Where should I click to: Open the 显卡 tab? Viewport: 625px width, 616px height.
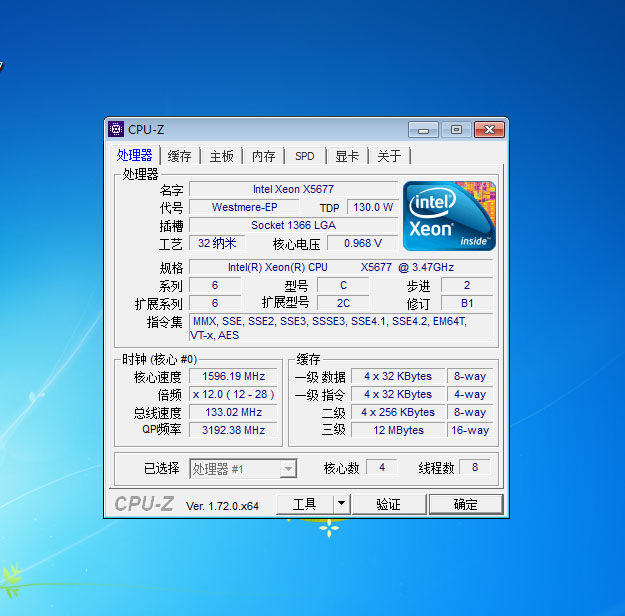pyautogui.click(x=347, y=156)
